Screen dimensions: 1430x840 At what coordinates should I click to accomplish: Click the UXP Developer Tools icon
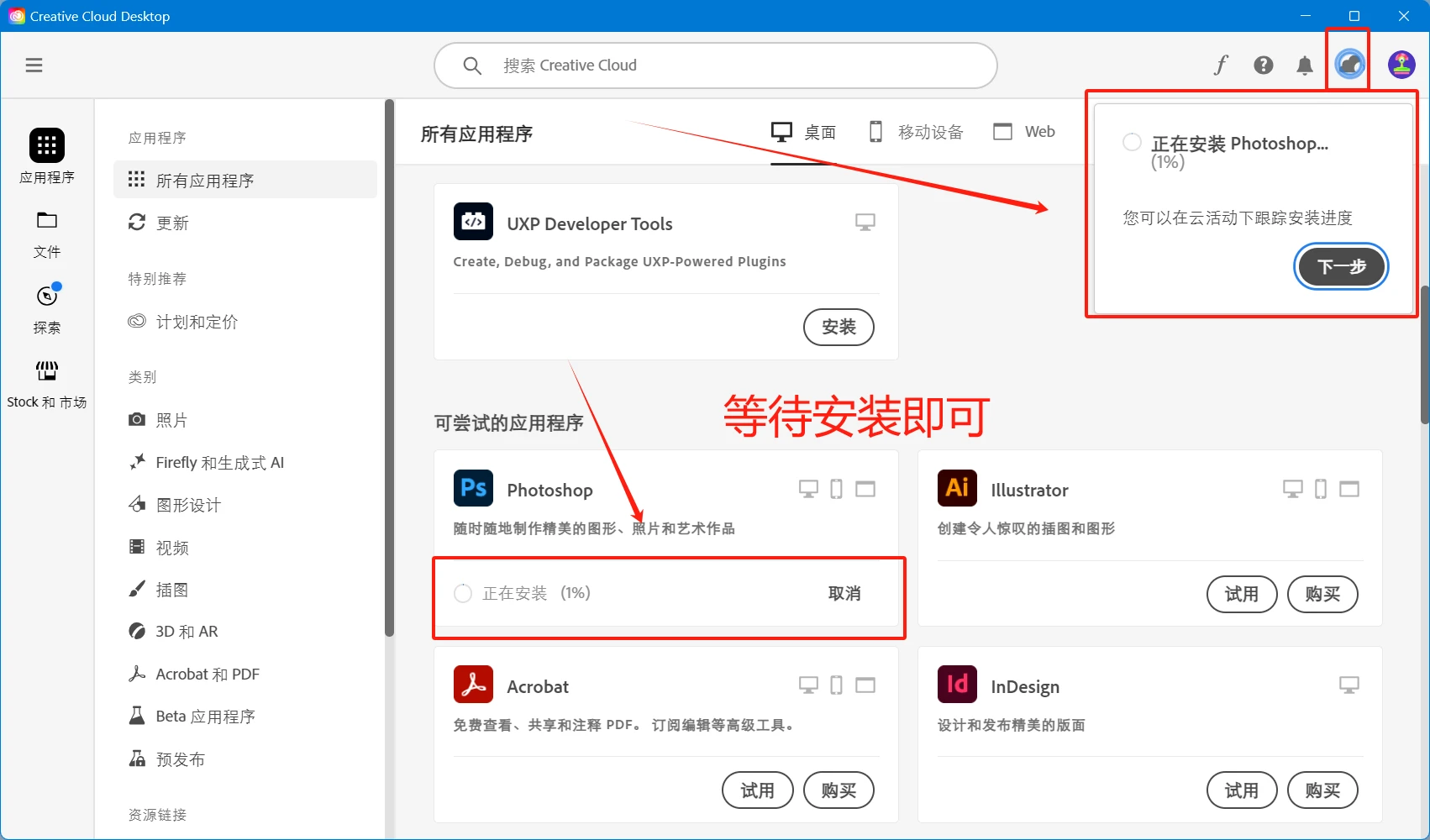point(473,222)
